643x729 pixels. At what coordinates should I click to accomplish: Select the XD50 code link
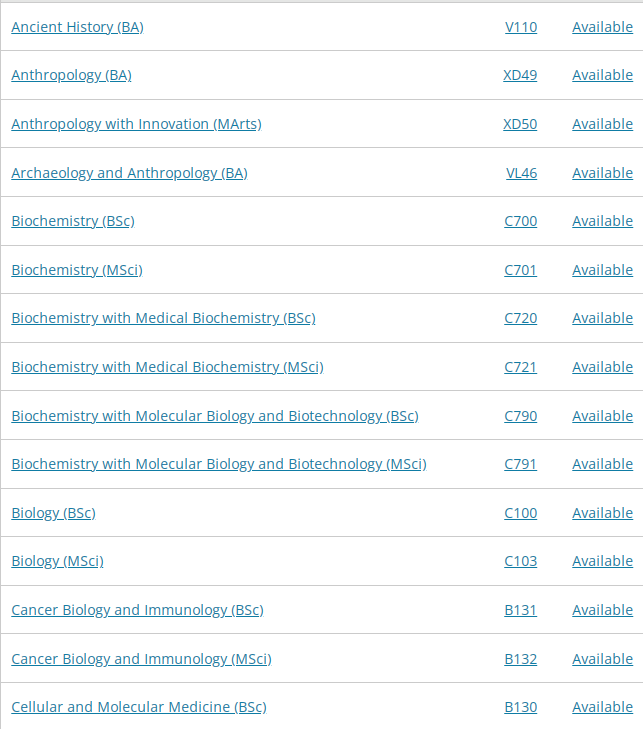point(520,124)
